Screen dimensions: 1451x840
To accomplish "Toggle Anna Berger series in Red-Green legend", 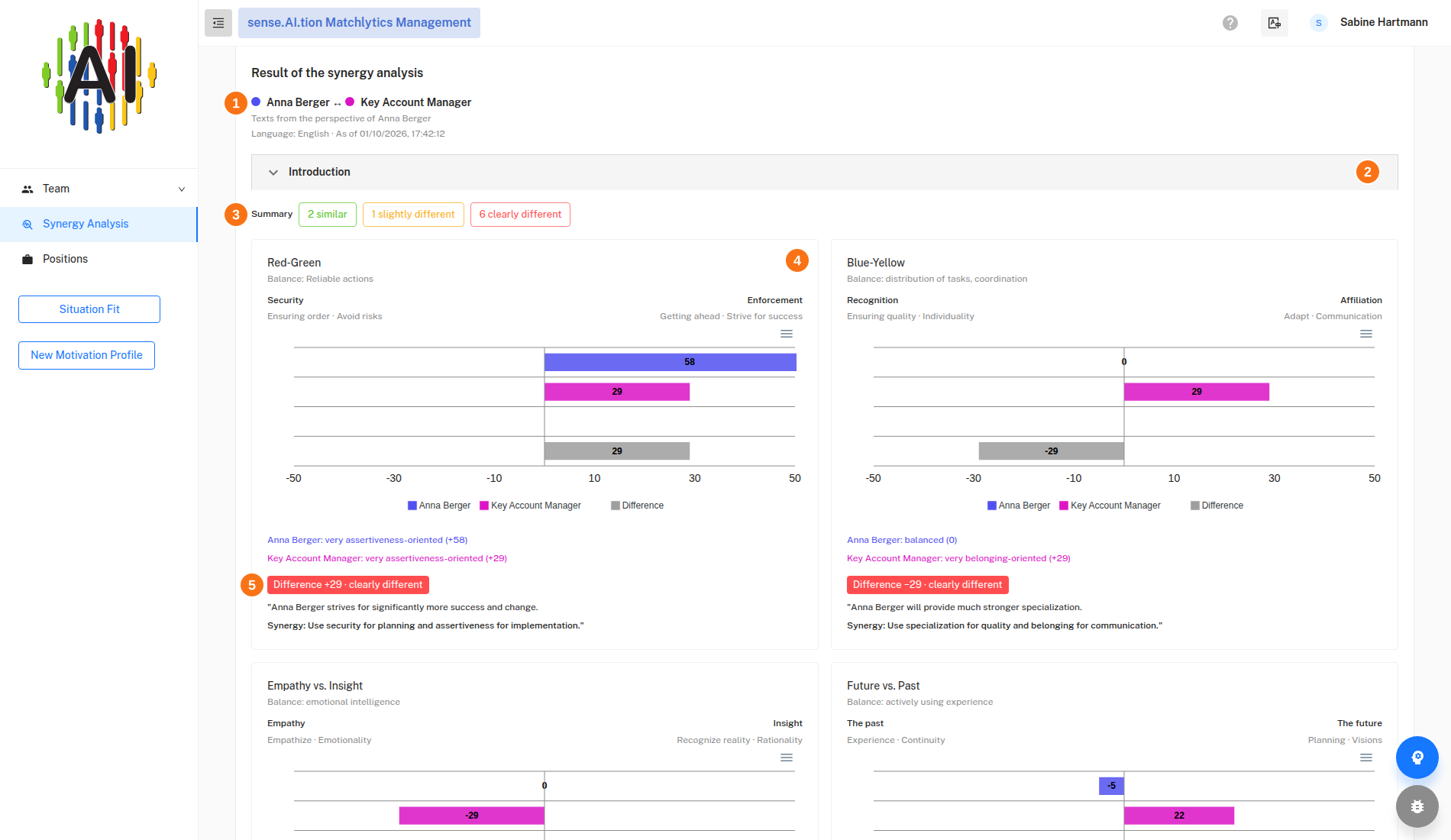I will [x=439, y=506].
